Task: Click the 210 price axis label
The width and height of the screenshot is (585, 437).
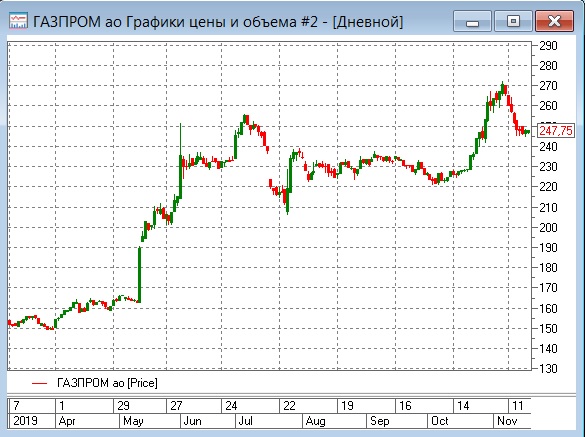Action: [548, 207]
